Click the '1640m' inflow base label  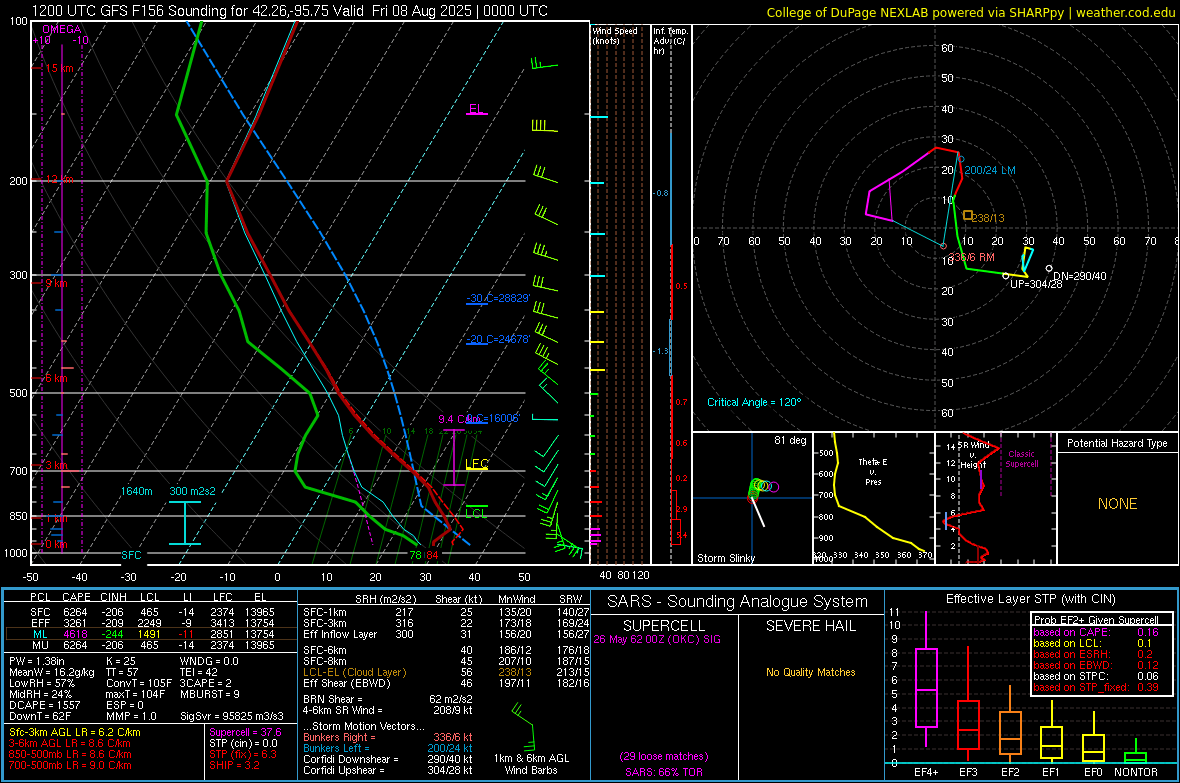tap(136, 491)
